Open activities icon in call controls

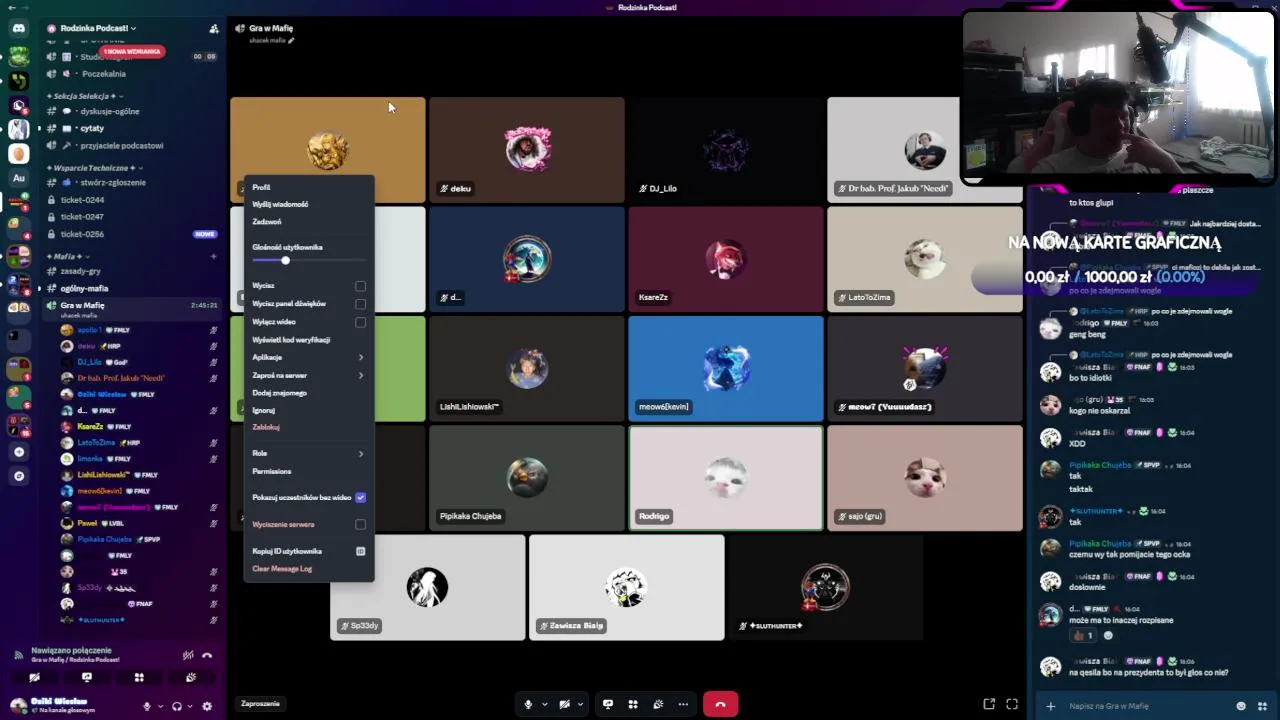633,704
